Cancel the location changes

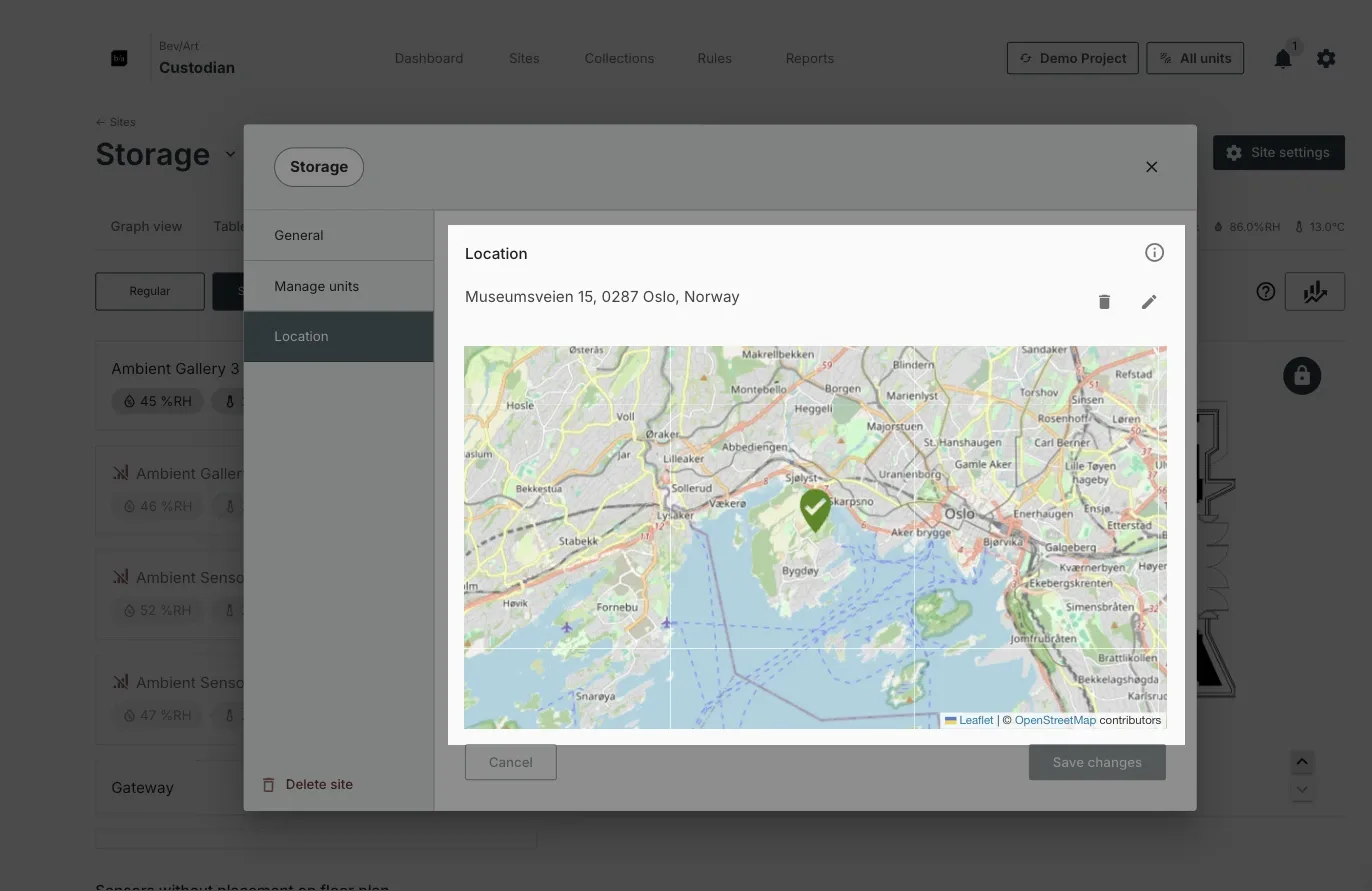click(x=511, y=762)
